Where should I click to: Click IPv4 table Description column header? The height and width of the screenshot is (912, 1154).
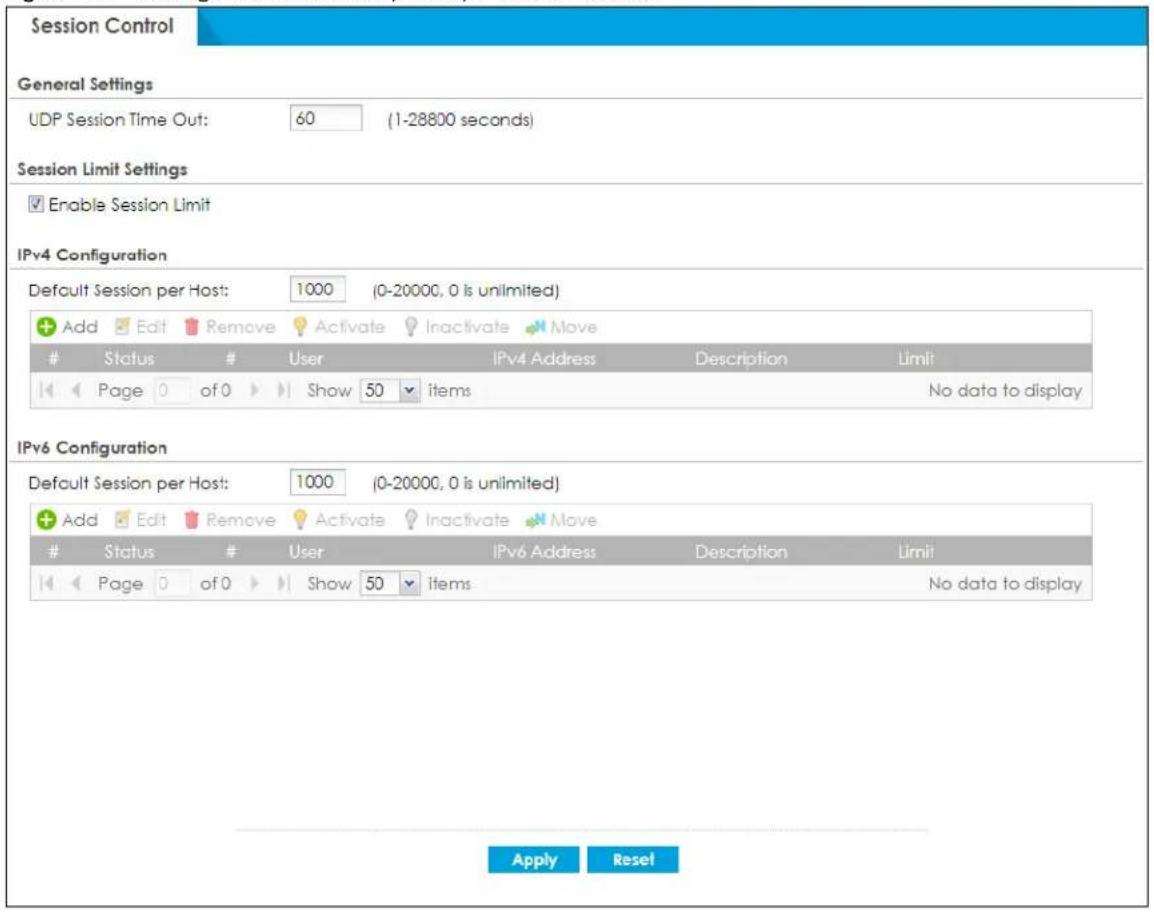(x=741, y=358)
